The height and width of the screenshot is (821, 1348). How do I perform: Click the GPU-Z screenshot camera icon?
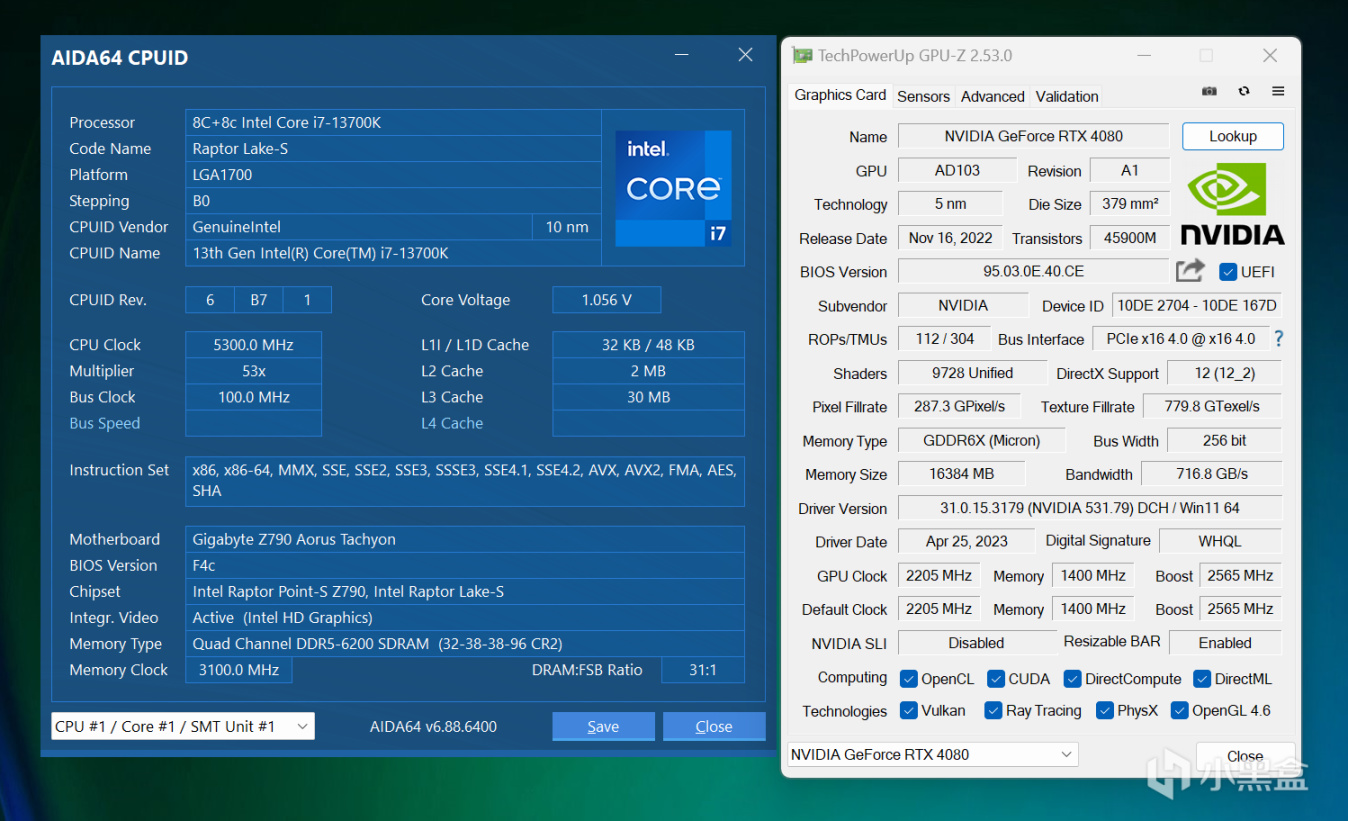tap(1209, 91)
